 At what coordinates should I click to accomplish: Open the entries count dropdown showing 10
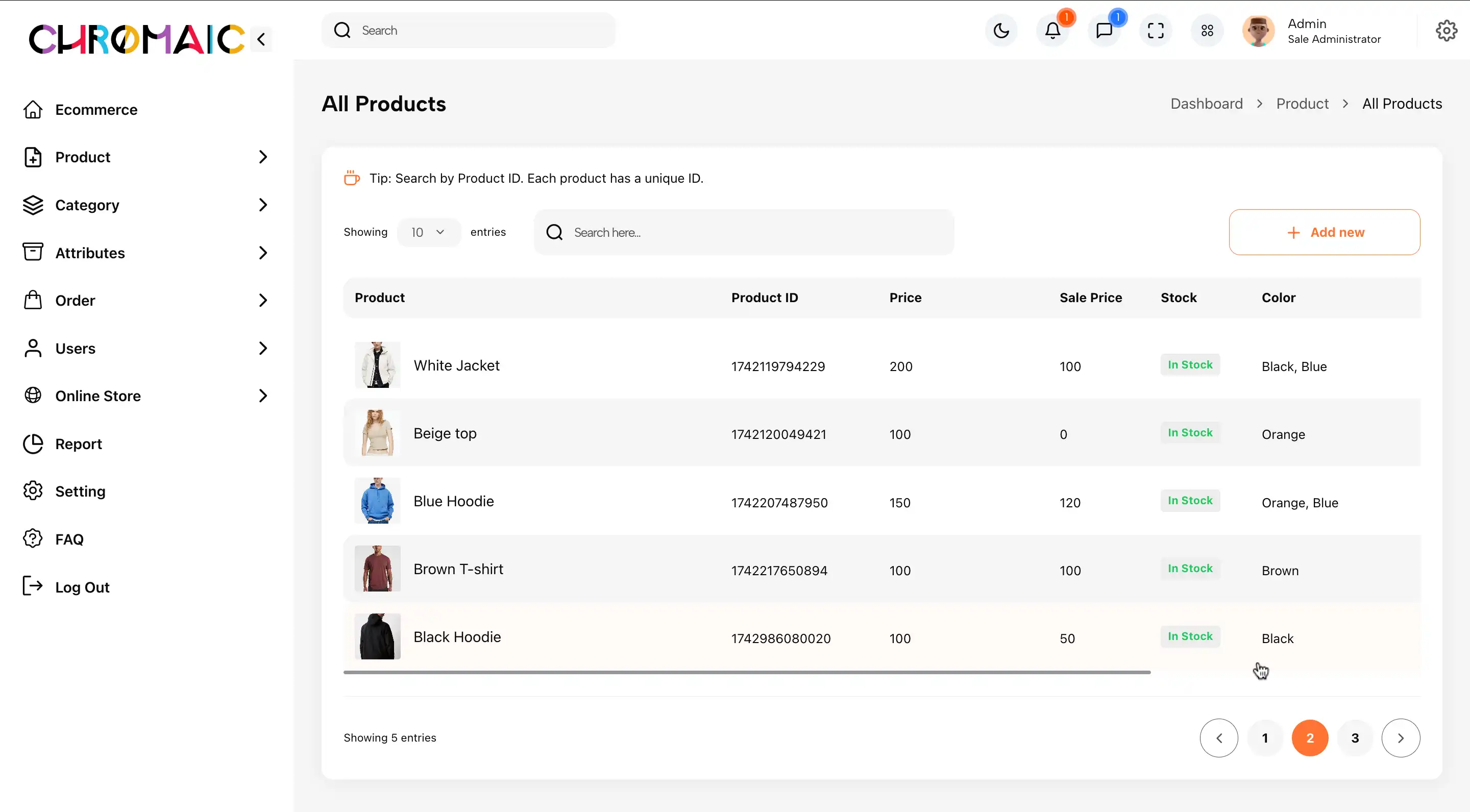tap(428, 232)
